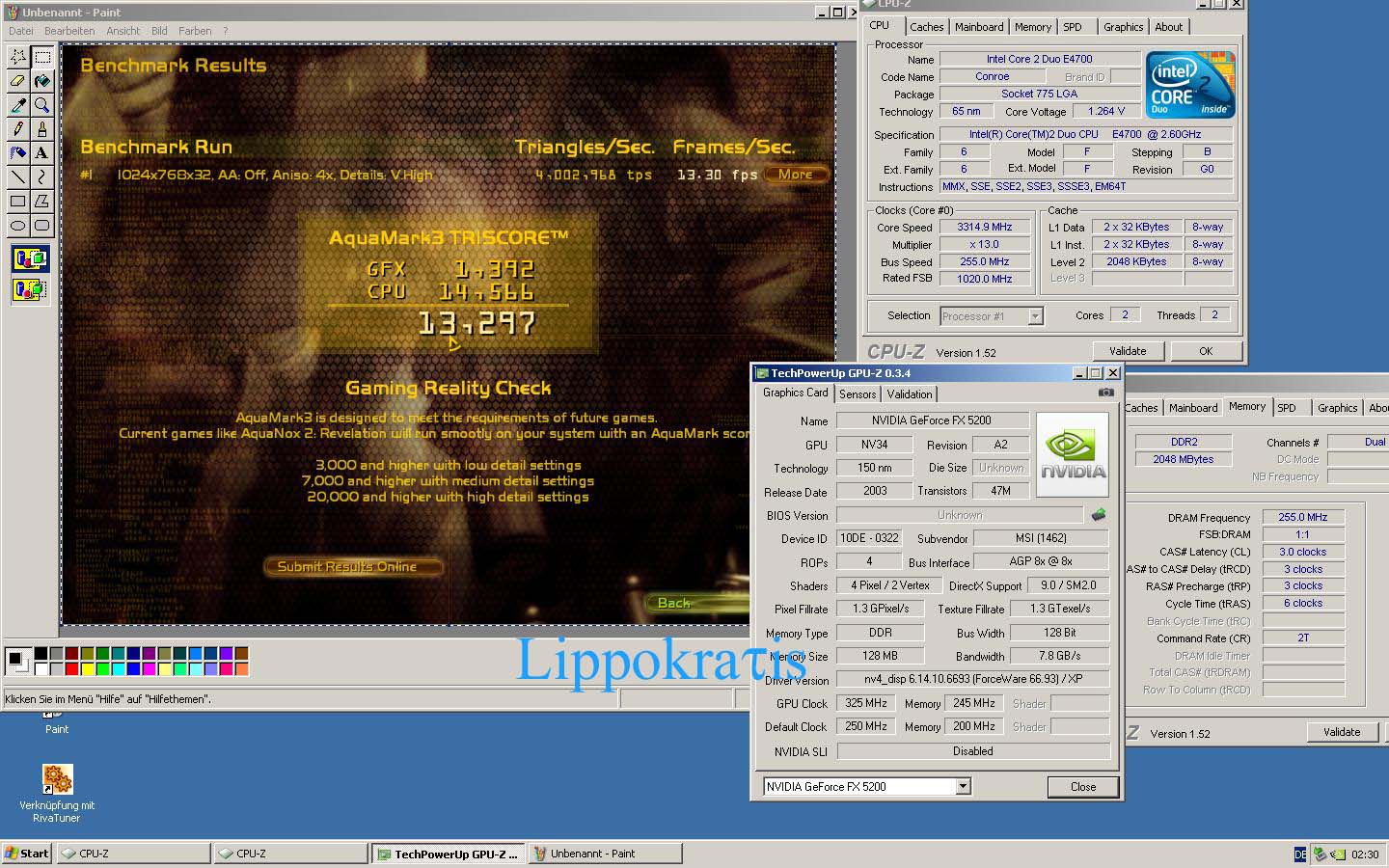Open SPD tab in lower CPU-Z window
Screen dimensions: 1389x868
(x=1287, y=408)
